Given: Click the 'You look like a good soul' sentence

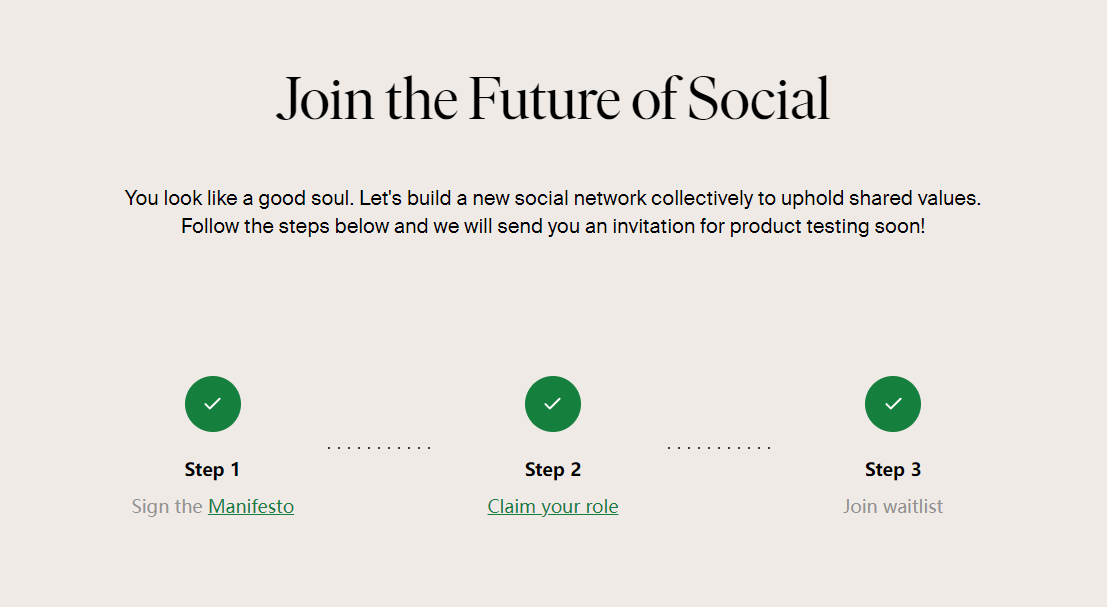Looking at the screenshot, I should click(239, 198).
